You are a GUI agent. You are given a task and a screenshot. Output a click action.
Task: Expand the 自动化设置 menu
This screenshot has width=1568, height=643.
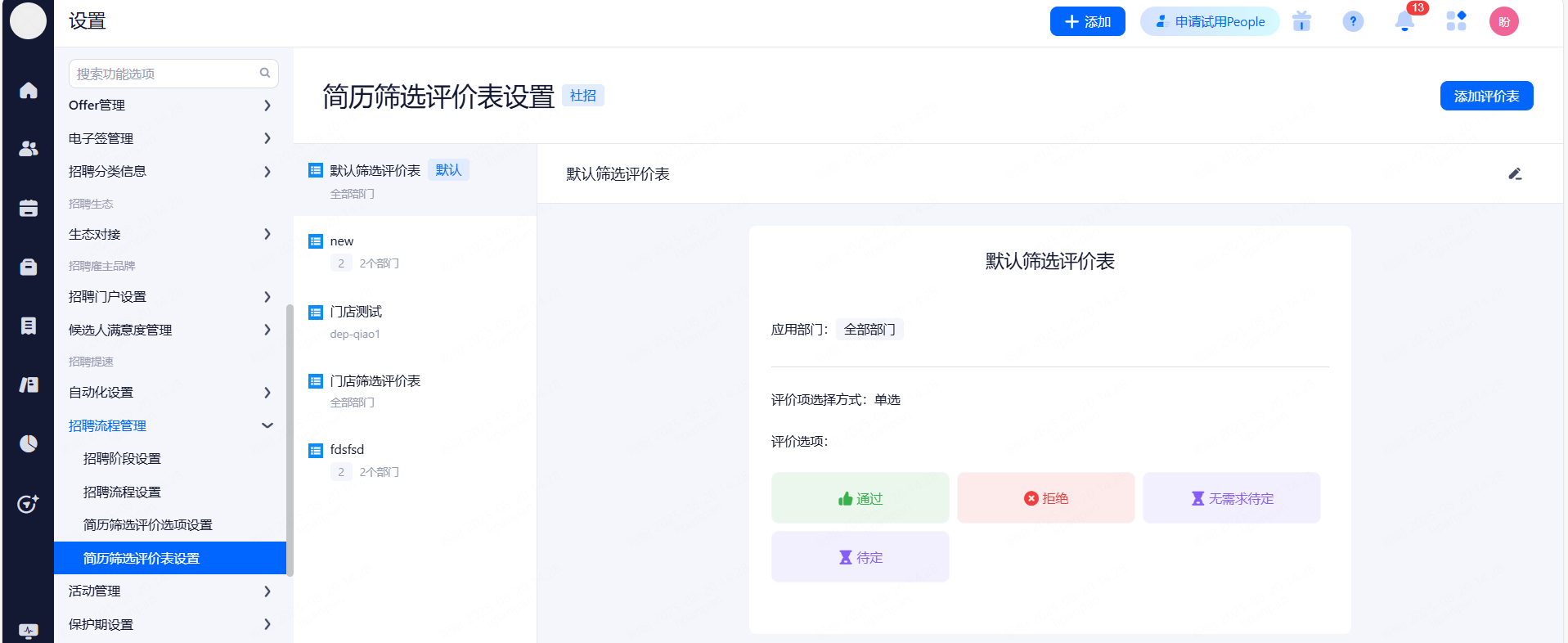pos(170,393)
